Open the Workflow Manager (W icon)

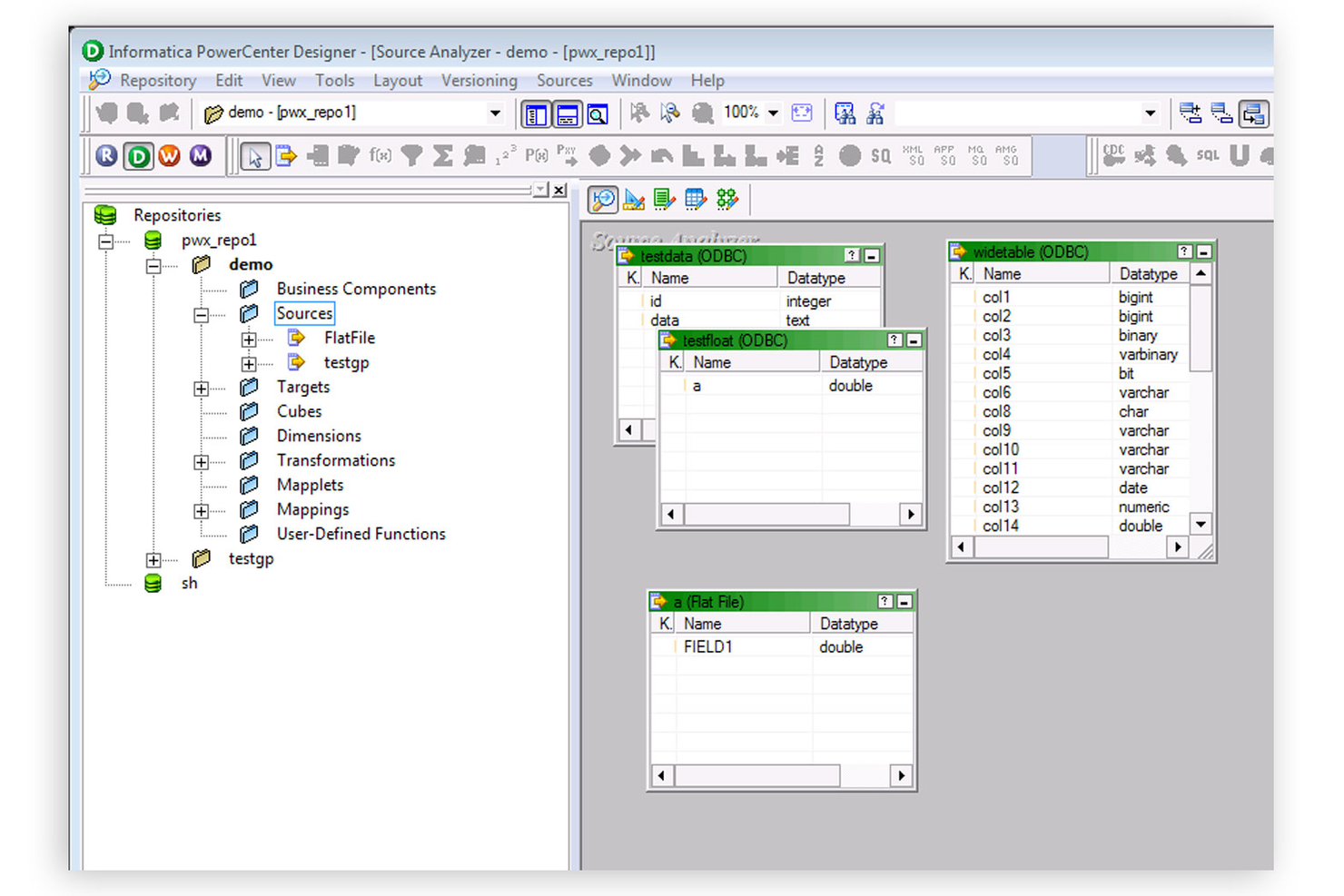coord(169,156)
